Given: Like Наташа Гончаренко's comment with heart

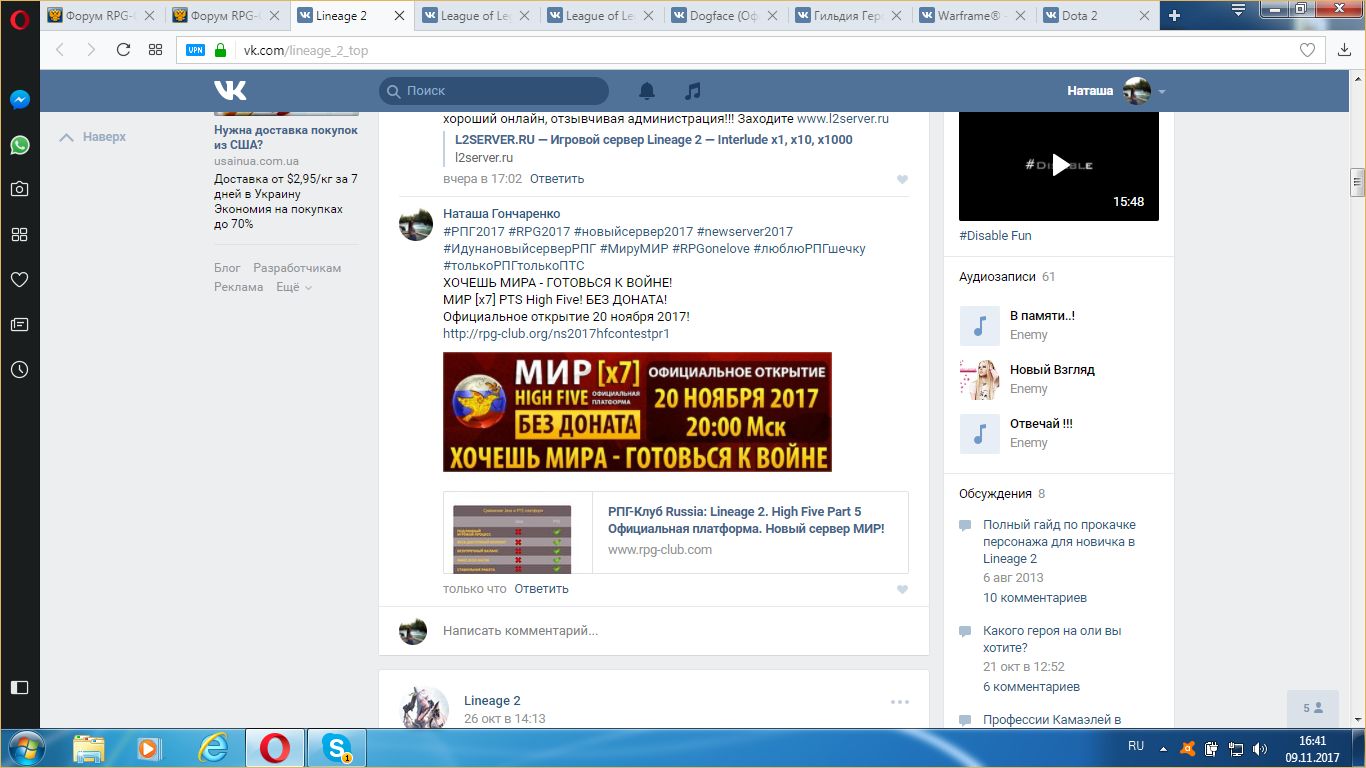Looking at the screenshot, I should (902, 590).
